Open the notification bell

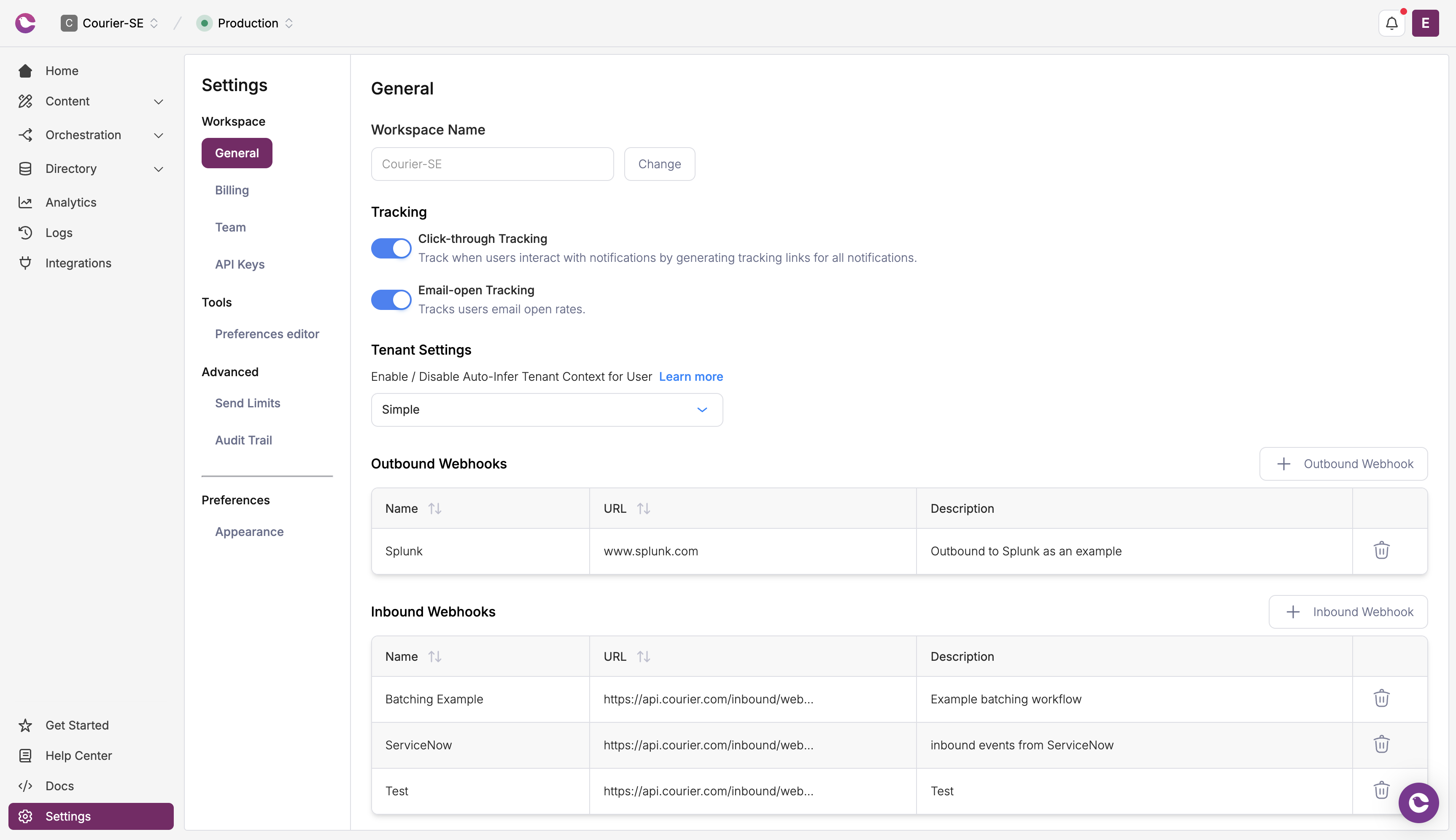[1391, 23]
